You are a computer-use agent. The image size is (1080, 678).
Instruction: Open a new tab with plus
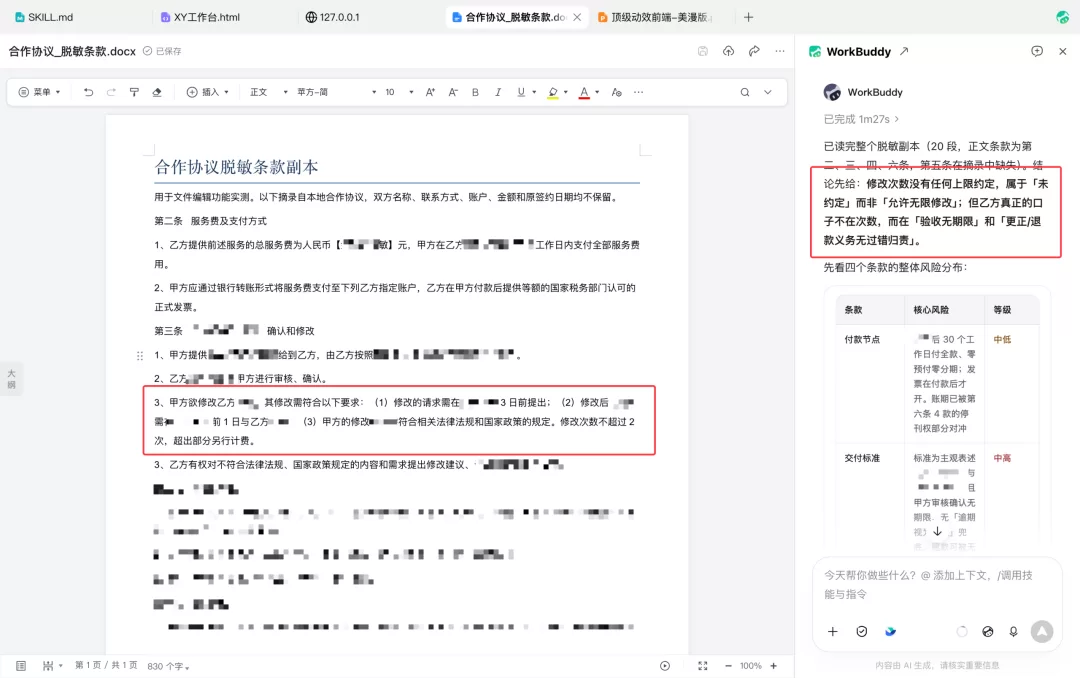[x=749, y=17]
